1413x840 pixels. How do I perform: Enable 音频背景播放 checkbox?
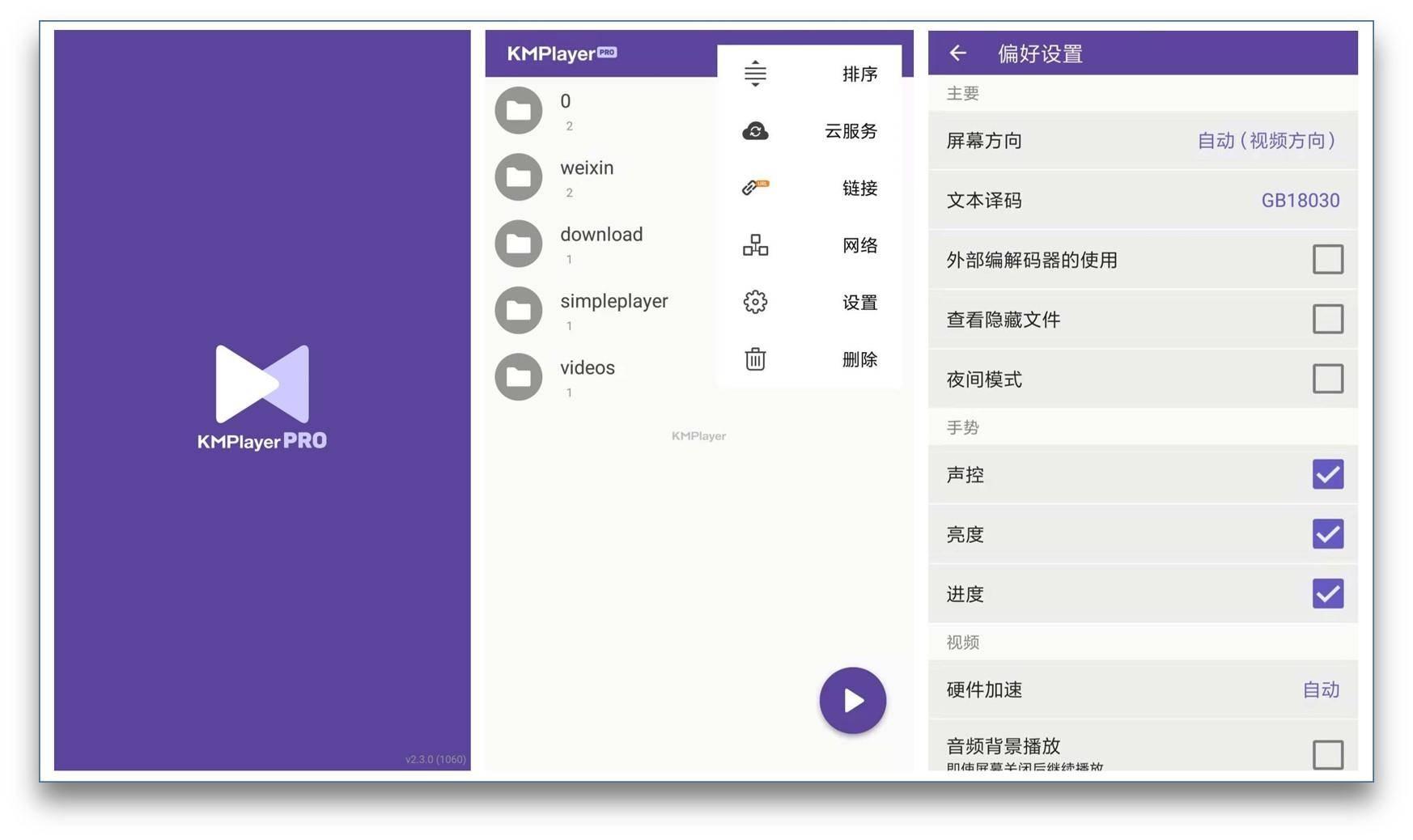(1327, 754)
